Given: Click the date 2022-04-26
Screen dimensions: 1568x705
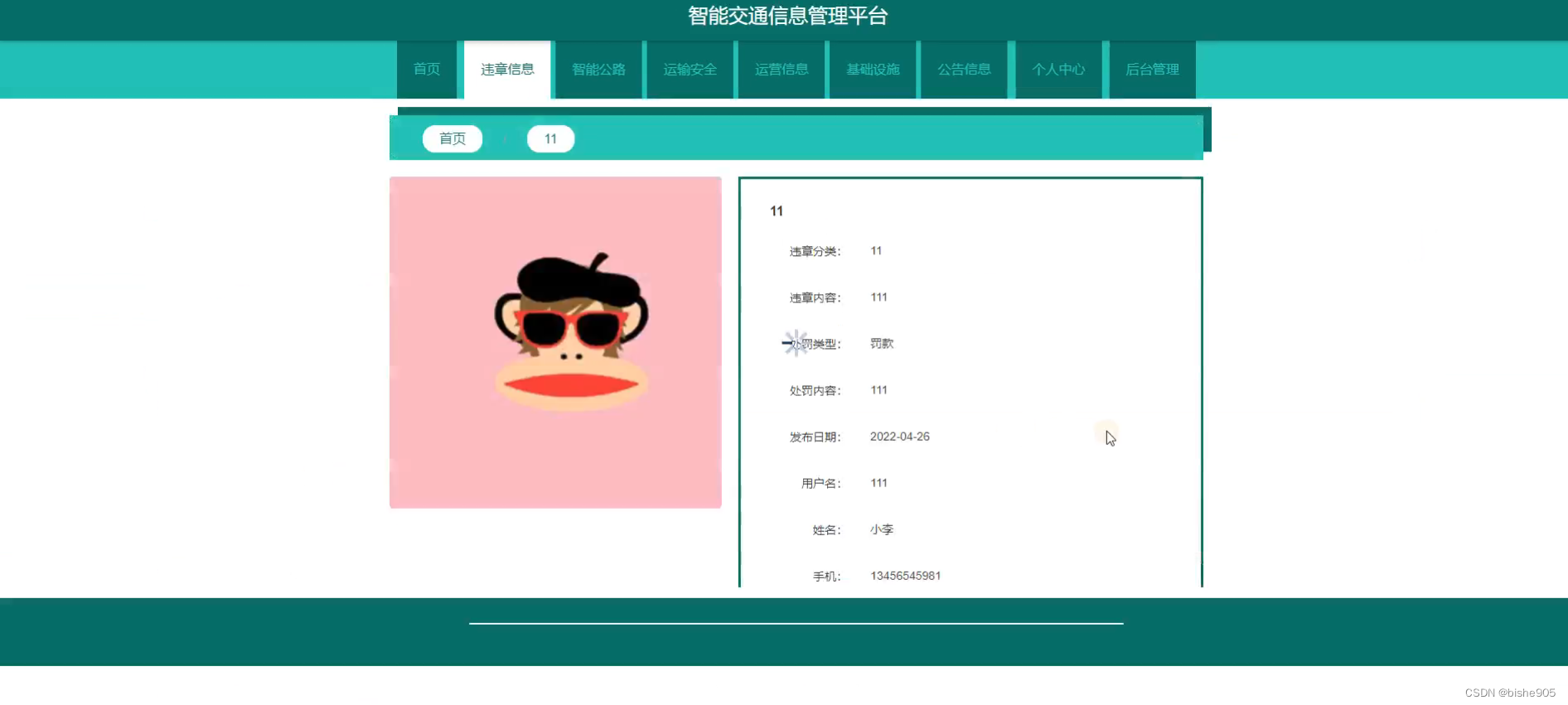Looking at the screenshot, I should point(900,437).
